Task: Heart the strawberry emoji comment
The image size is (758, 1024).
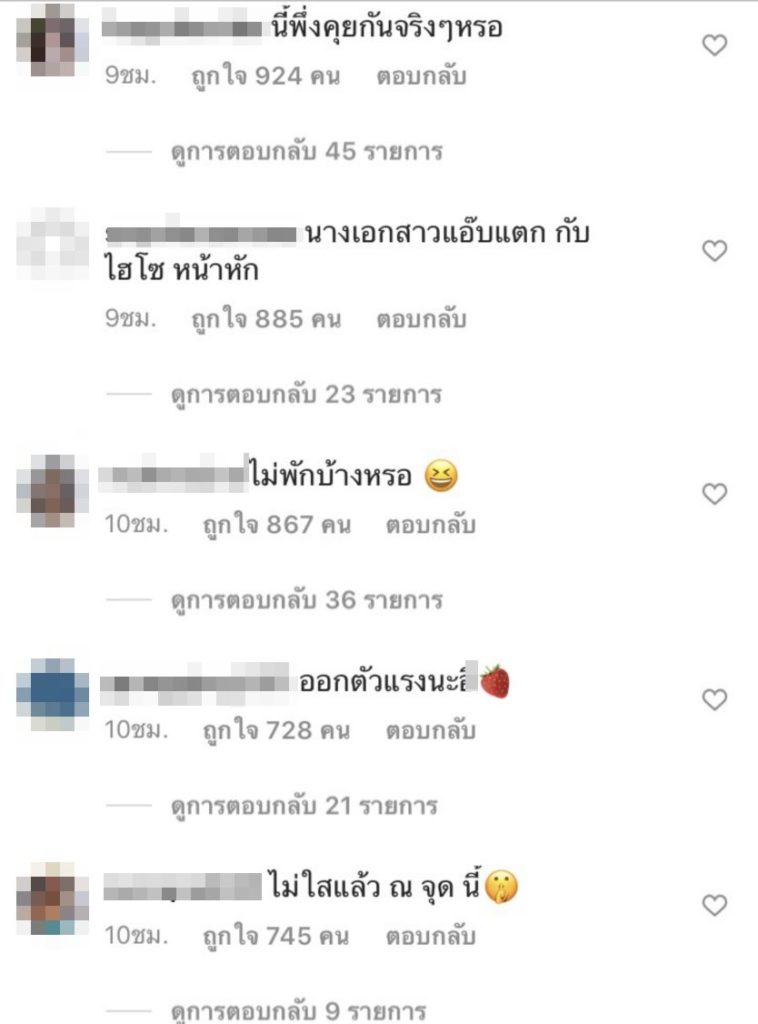Action: pos(714,699)
